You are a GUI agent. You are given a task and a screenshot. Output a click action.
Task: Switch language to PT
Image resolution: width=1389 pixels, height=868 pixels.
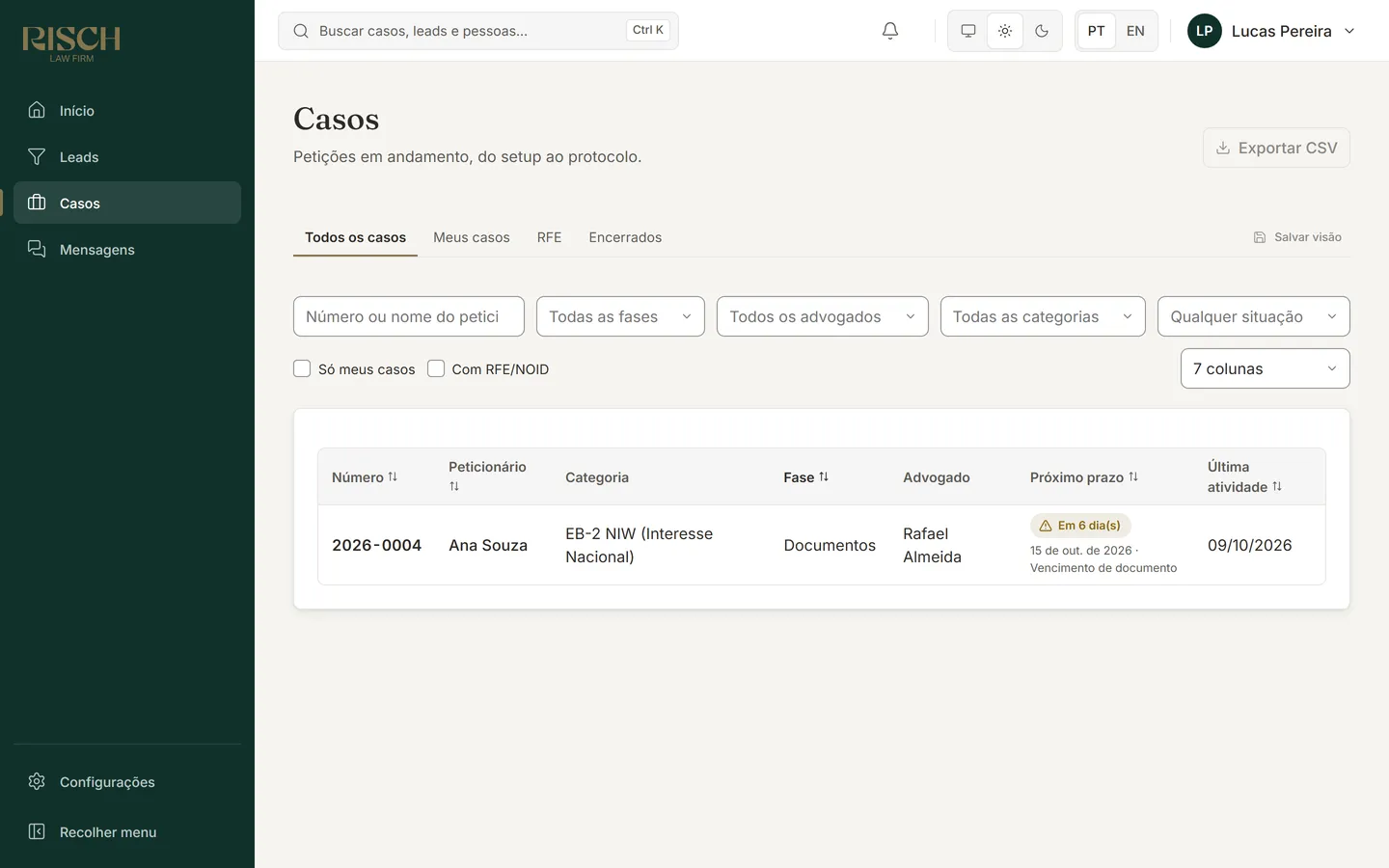click(1097, 31)
